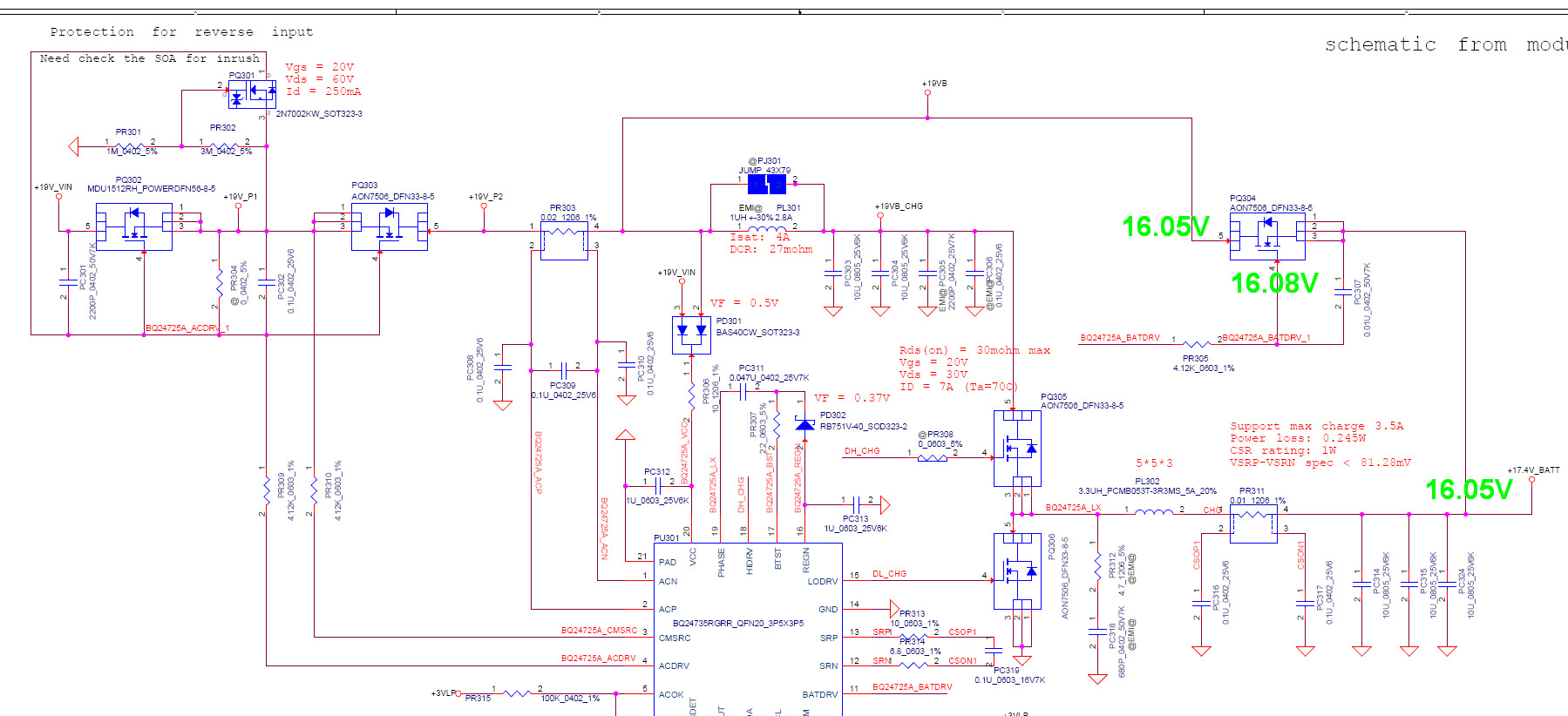Click the LODRV pin on PU301
The image size is (1568, 716).
tap(822, 582)
